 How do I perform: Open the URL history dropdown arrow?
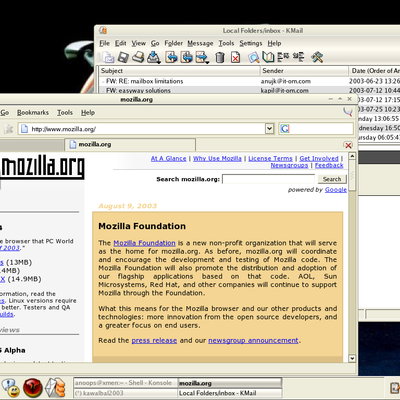coord(269,129)
